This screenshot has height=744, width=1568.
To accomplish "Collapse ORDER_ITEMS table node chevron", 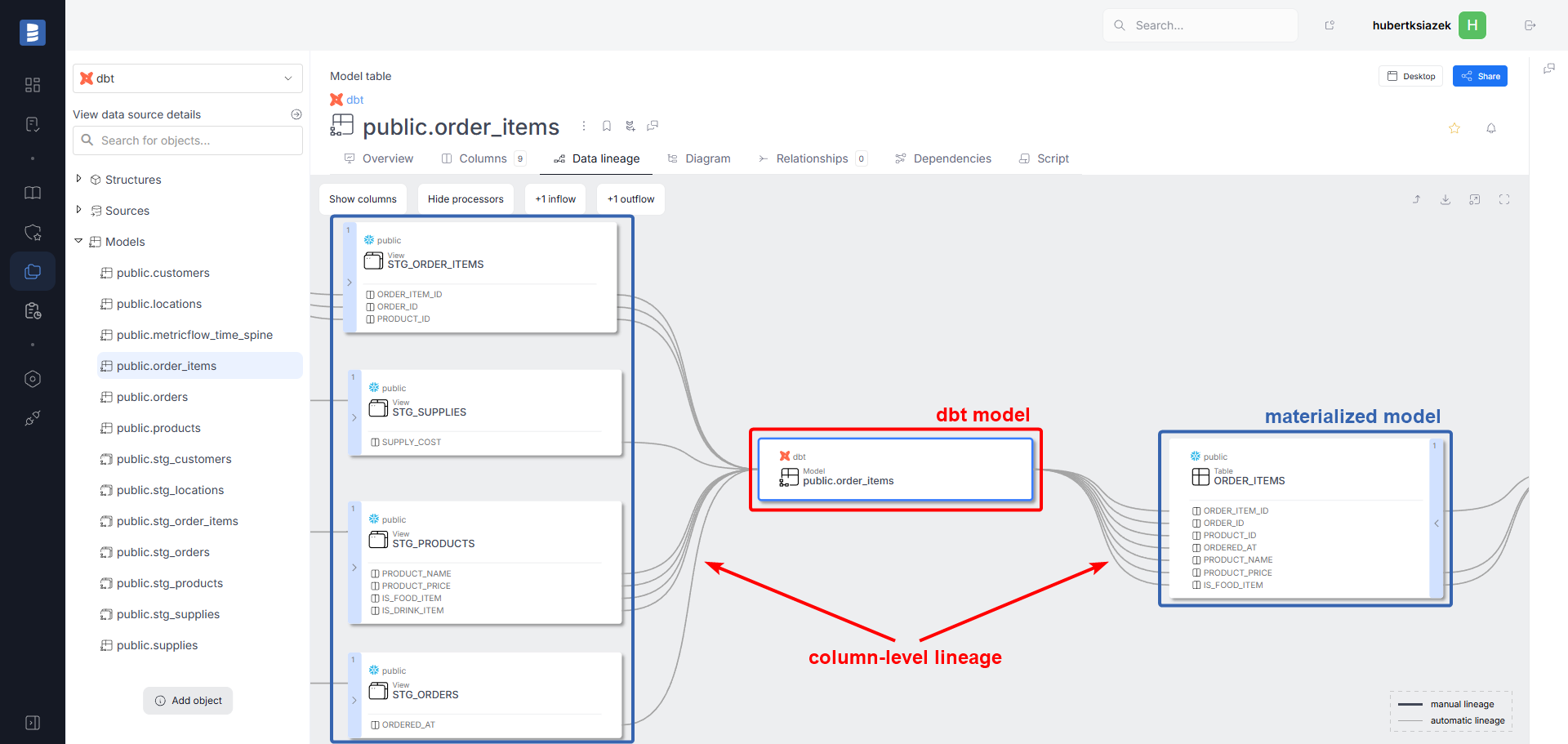I will (1436, 523).
